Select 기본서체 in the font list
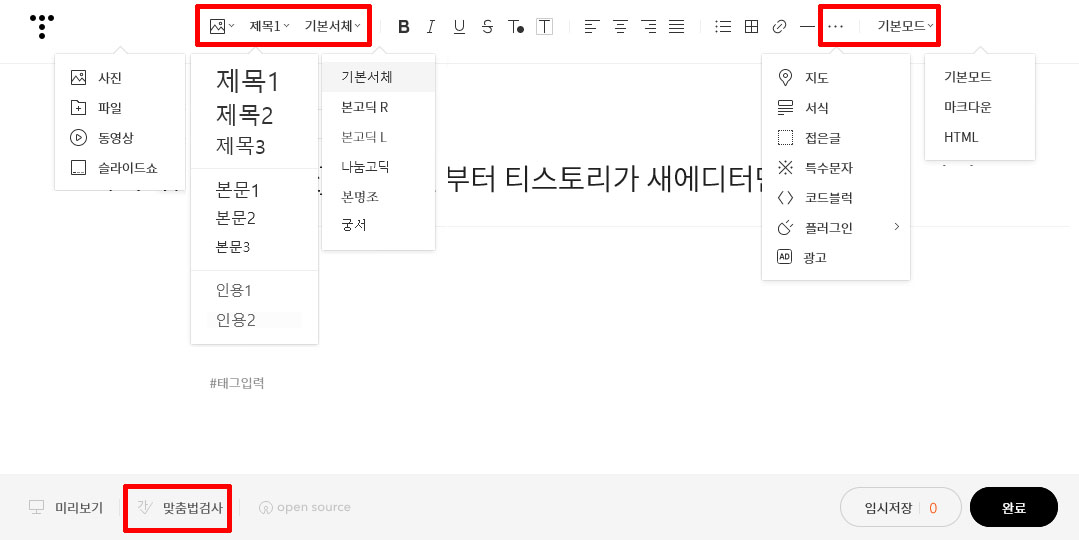 point(378,77)
